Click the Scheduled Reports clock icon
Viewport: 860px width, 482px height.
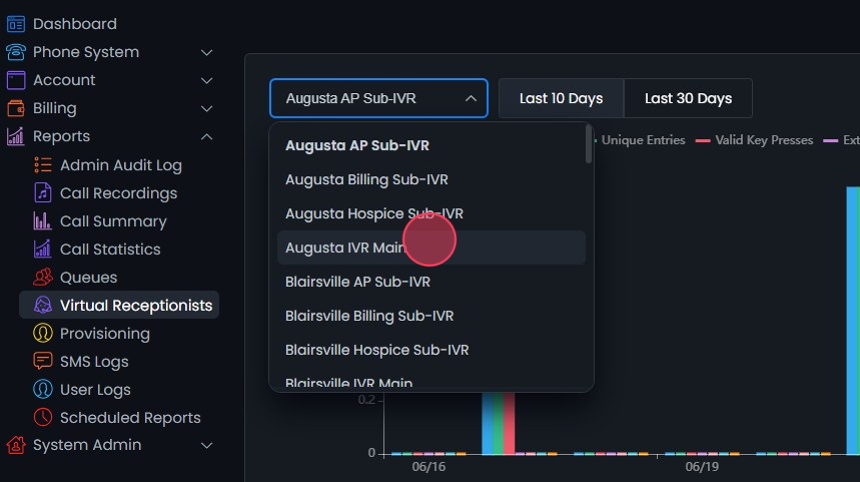coord(43,417)
